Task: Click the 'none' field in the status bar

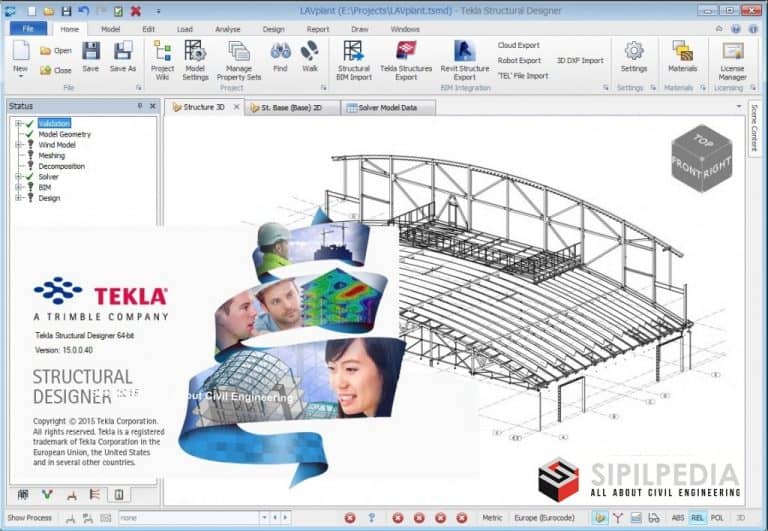Action: point(189,518)
